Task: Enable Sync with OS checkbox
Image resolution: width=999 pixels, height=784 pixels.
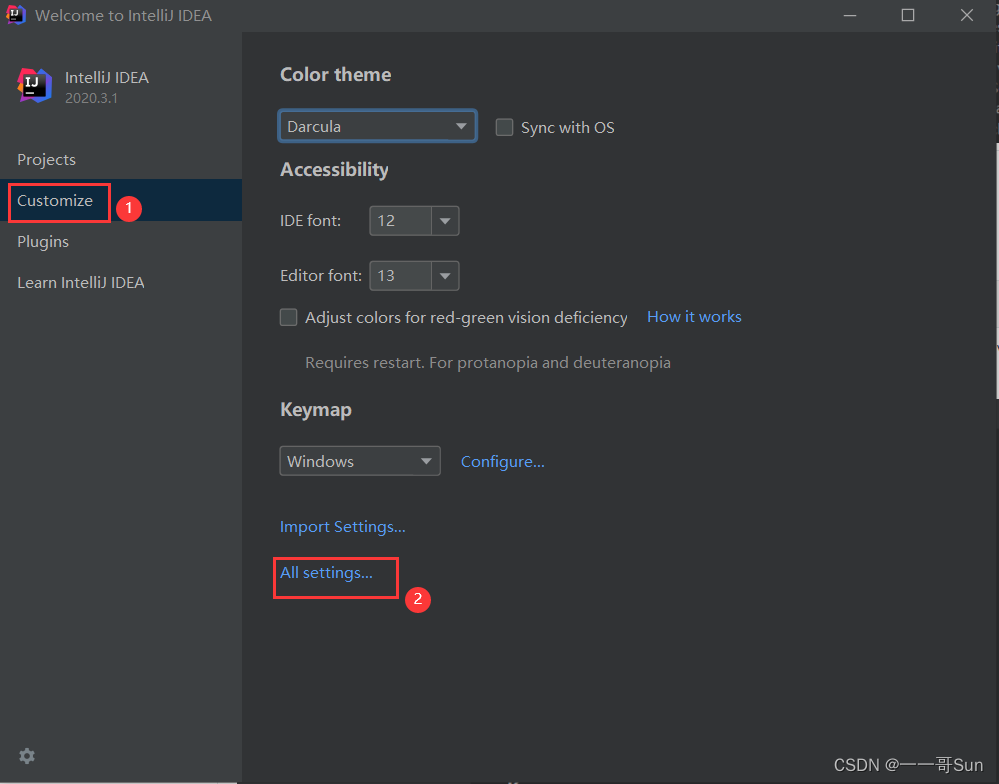Action: click(505, 127)
